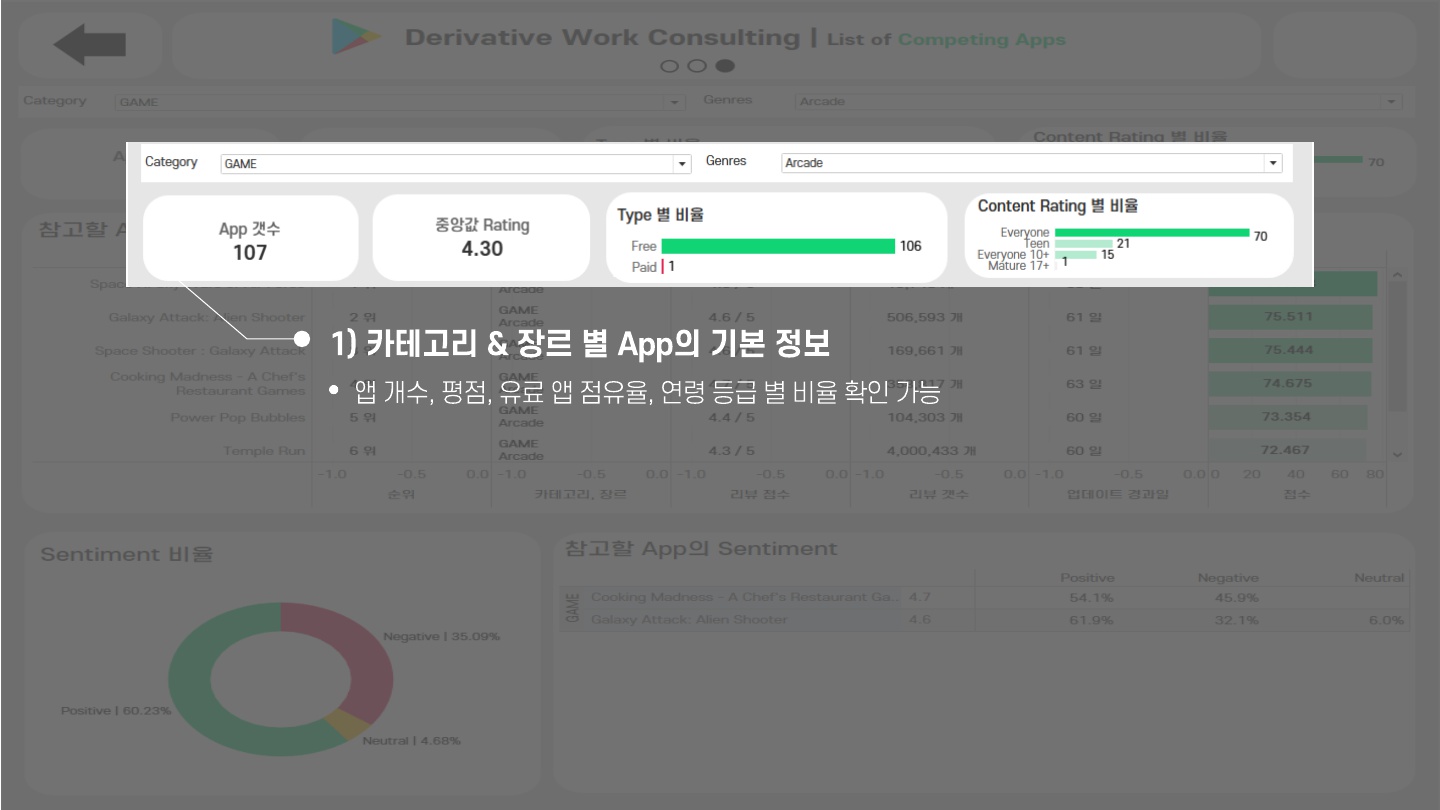
Task: Click the Google Play logo in the header
Action: pos(356,37)
